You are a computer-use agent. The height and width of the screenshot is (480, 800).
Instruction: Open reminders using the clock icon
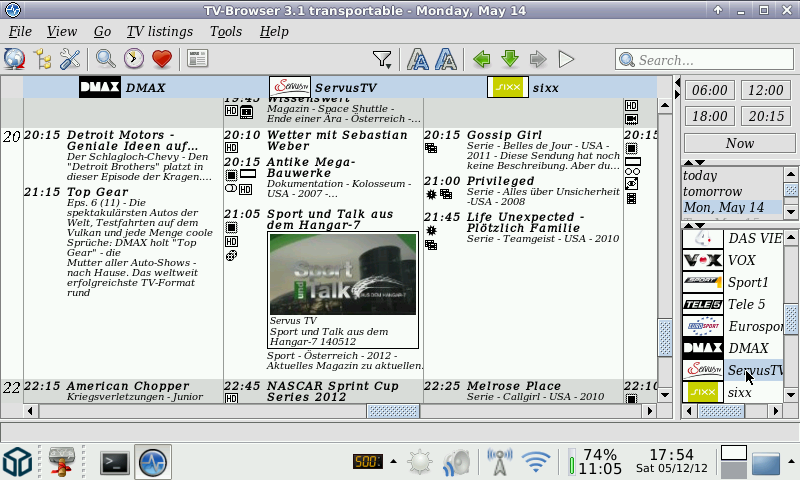133,59
